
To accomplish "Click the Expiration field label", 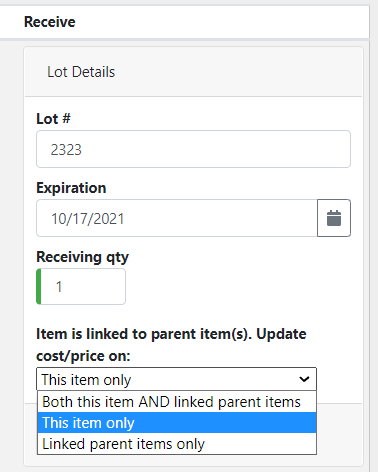I will [71, 188].
